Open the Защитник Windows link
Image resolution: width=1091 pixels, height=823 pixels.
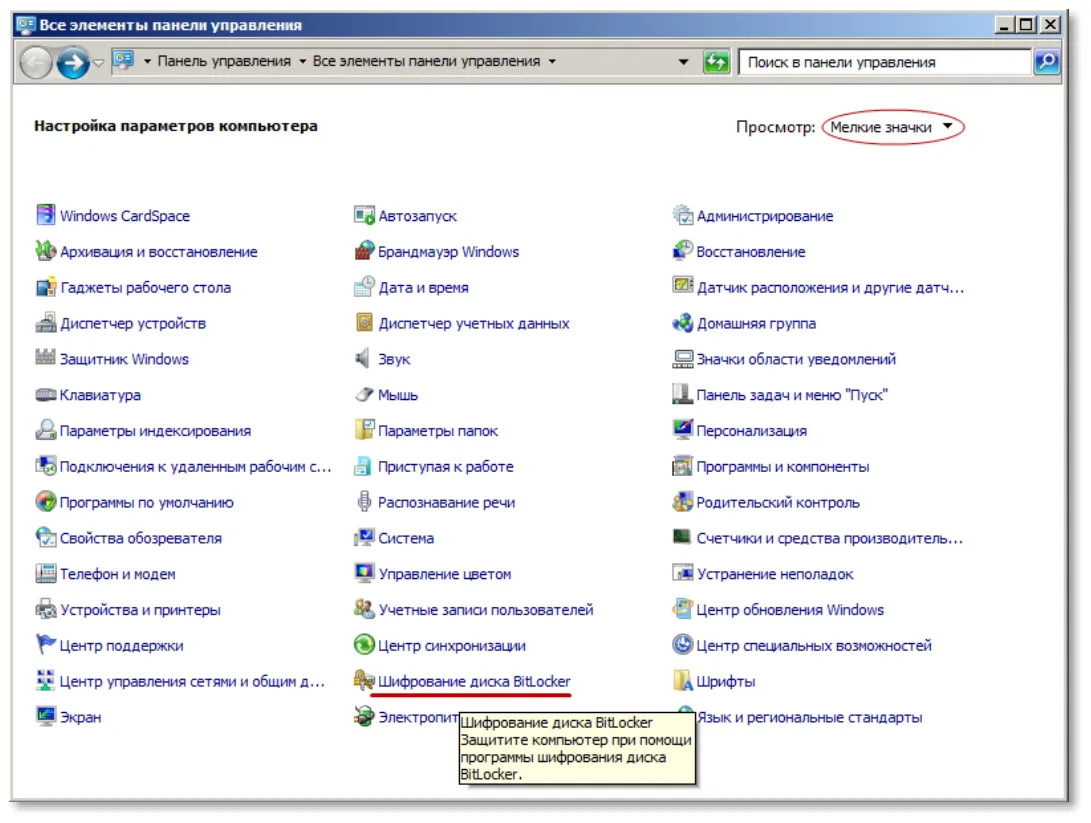[124, 359]
